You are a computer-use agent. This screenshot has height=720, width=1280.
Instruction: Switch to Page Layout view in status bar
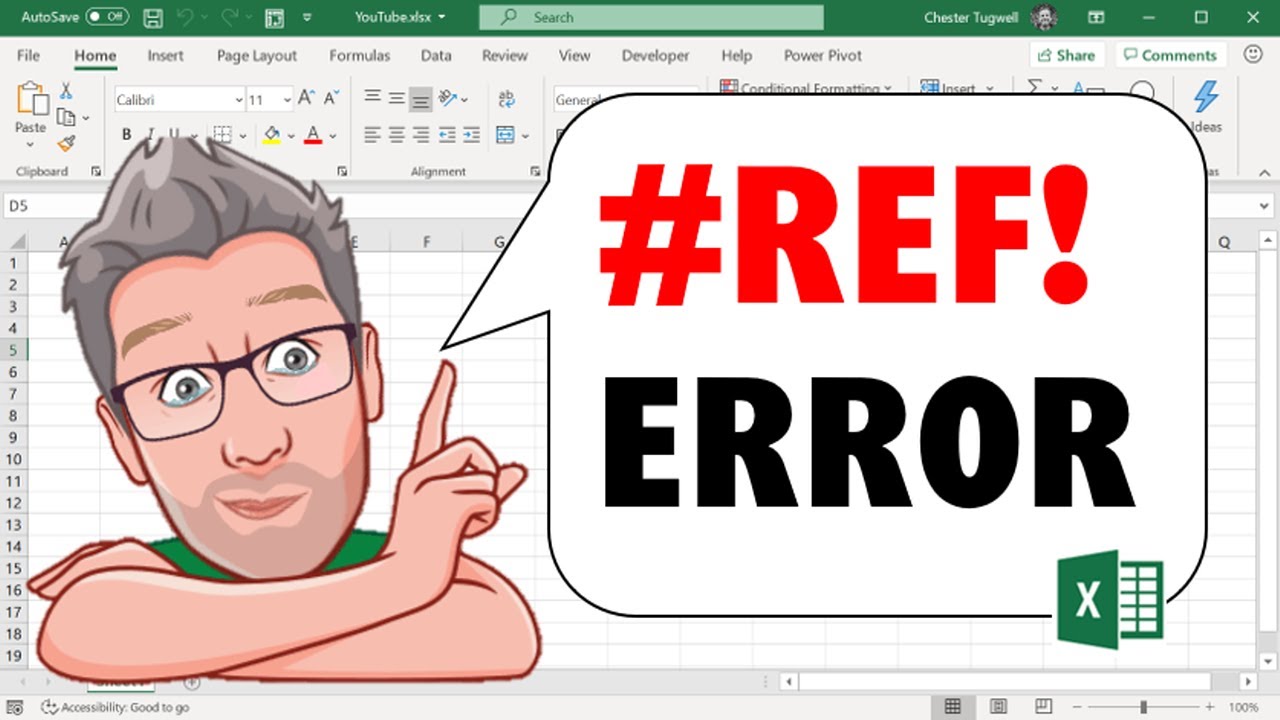point(998,707)
